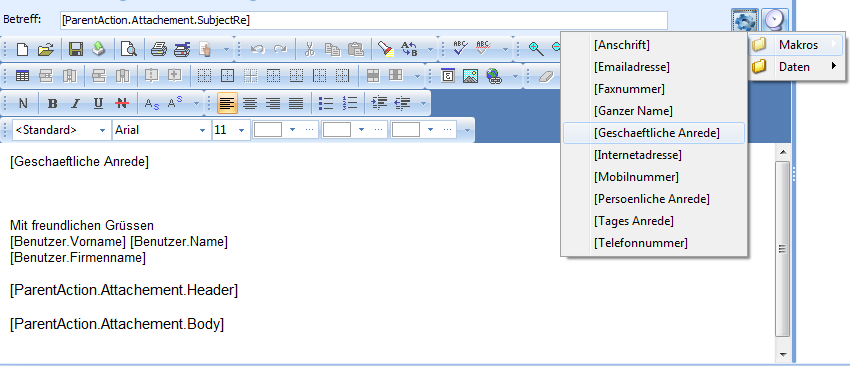Insert a table using table grid icon

pyautogui.click(x=22, y=76)
